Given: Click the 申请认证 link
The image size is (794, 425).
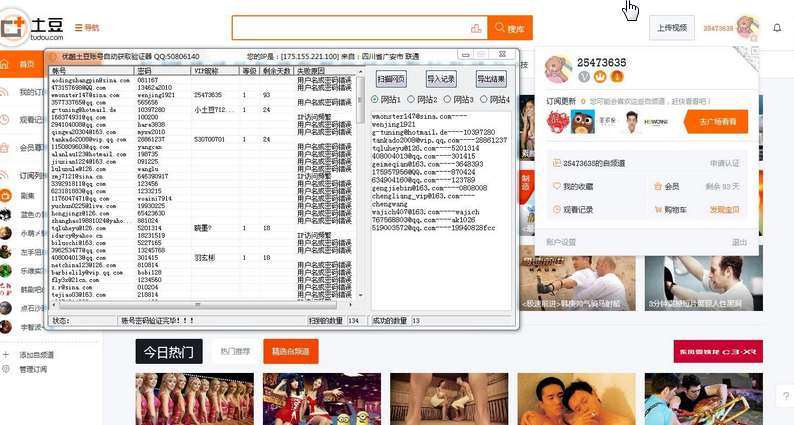Looking at the screenshot, I should pos(725,163).
